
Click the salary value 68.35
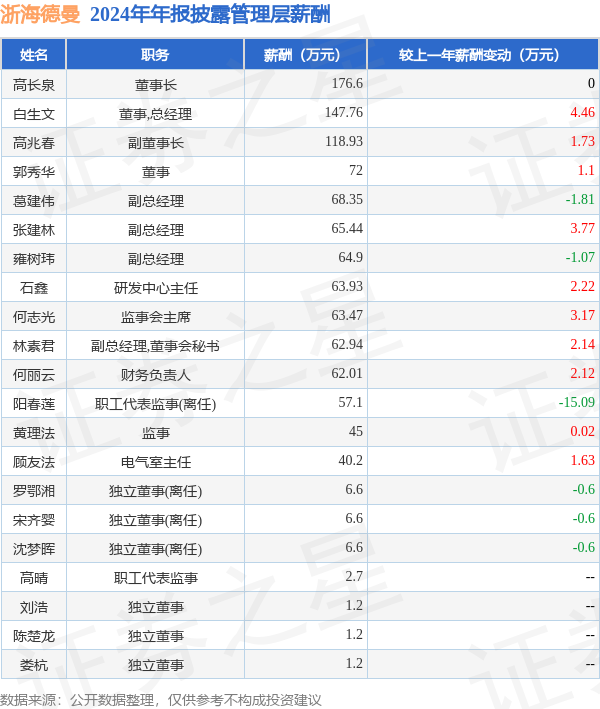click(x=347, y=199)
